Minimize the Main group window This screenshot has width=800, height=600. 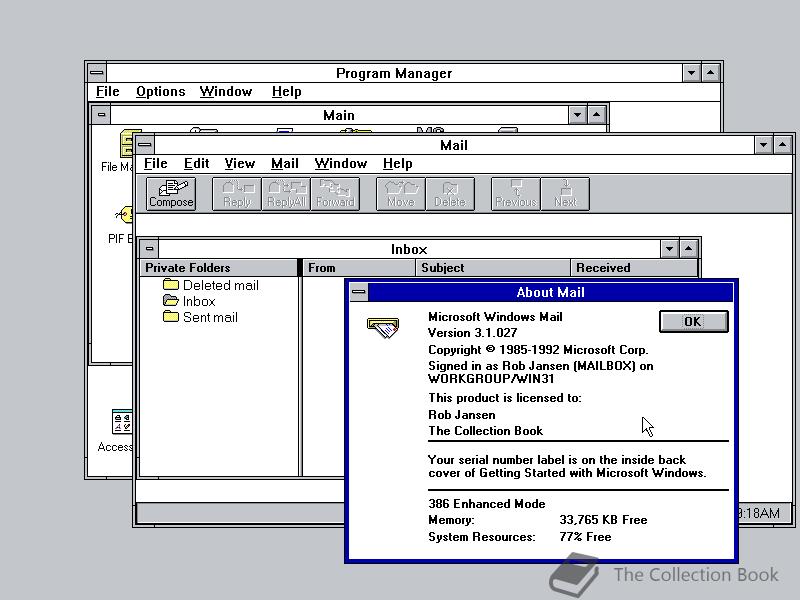pyautogui.click(x=577, y=115)
